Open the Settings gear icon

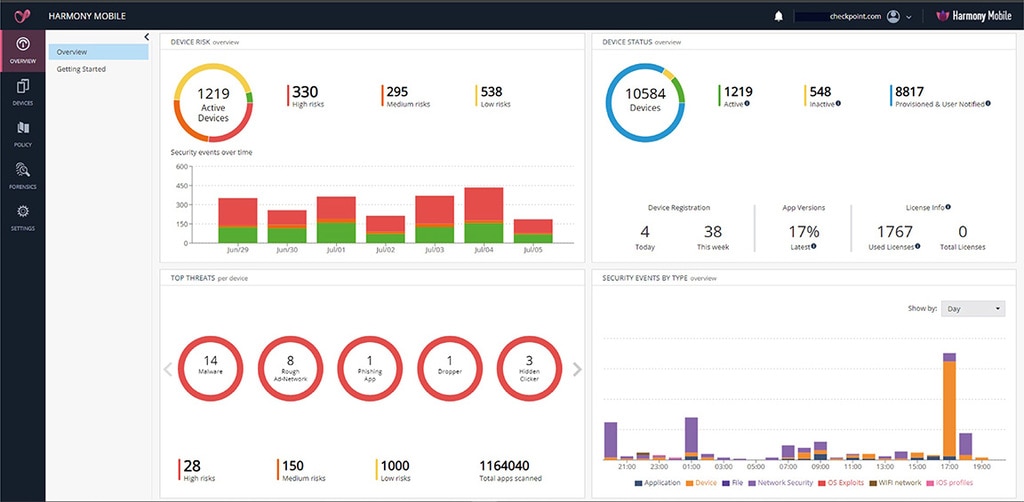[22, 216]
